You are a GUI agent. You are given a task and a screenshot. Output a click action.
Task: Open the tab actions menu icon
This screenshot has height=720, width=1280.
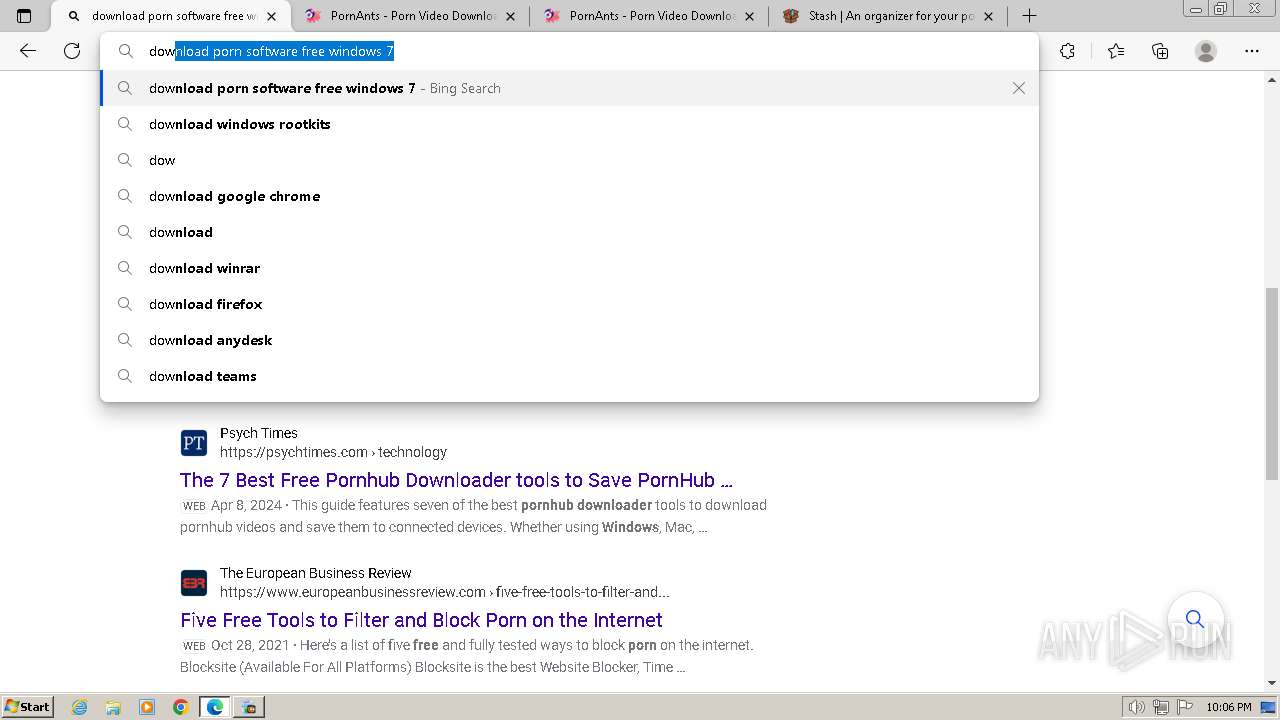[24, 16]
